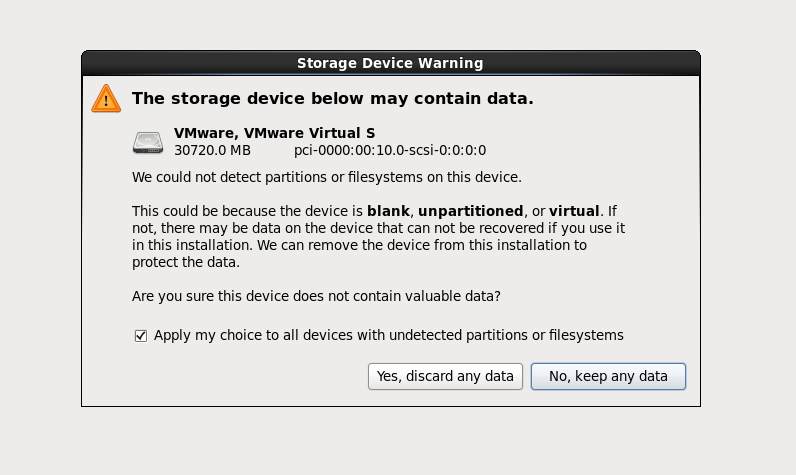The width and height of the screenshot is (796, 475).
Task: Click the 'Are you sure this device' question text
Action: coord(316,297)
